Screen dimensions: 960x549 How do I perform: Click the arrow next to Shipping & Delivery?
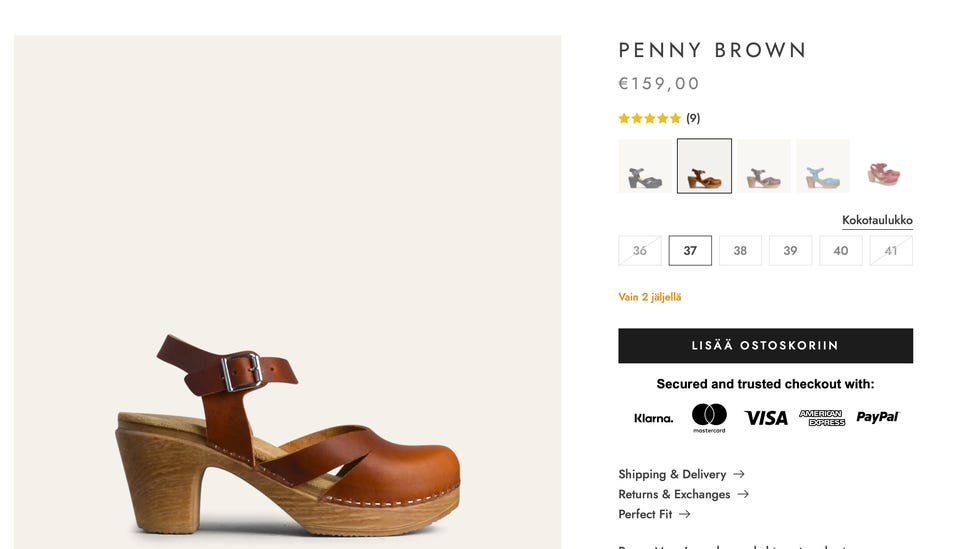[739, 474]
